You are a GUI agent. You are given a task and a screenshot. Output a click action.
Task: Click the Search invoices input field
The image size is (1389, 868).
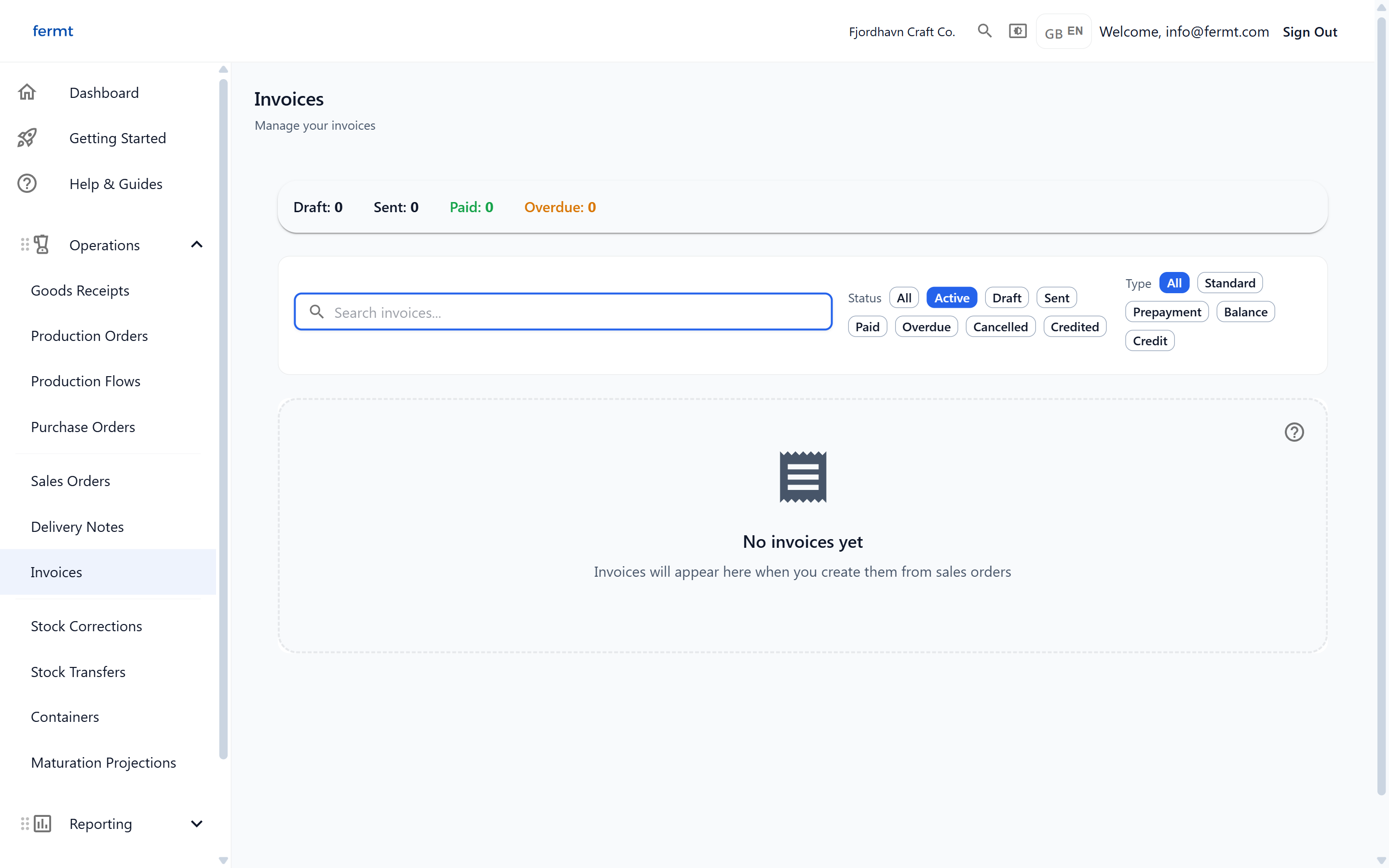(563, 312)
